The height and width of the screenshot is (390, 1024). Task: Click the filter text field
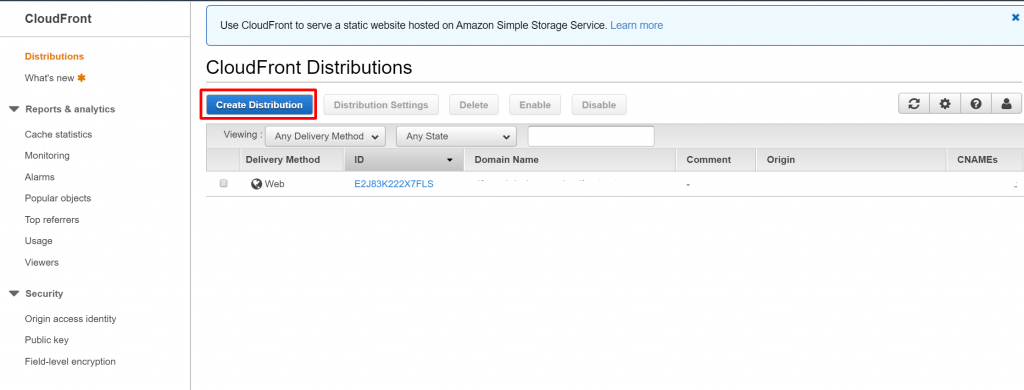click(x=591, y=137)
